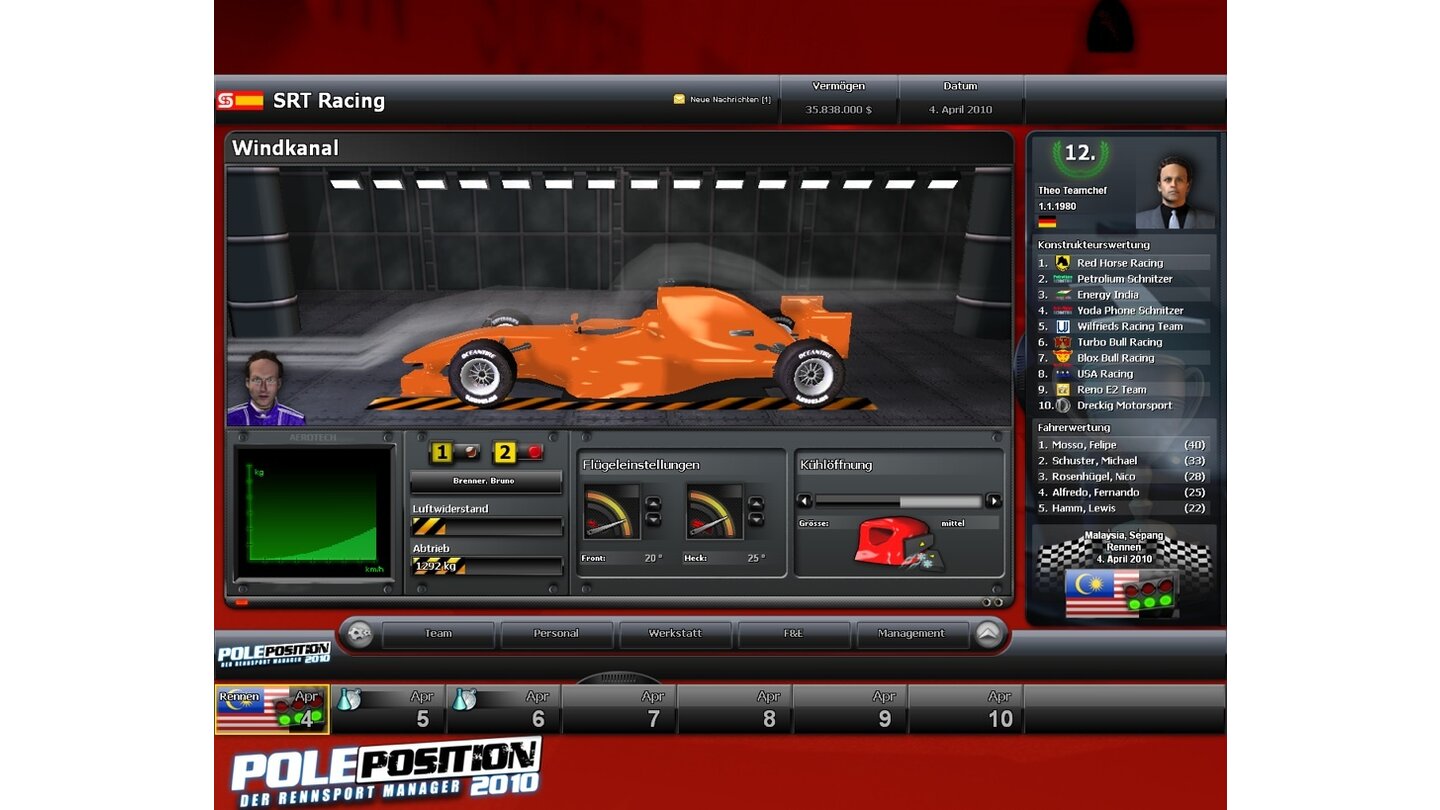Click the engineer portrait in wind tunnel
1440x810 pixels.
266,389
